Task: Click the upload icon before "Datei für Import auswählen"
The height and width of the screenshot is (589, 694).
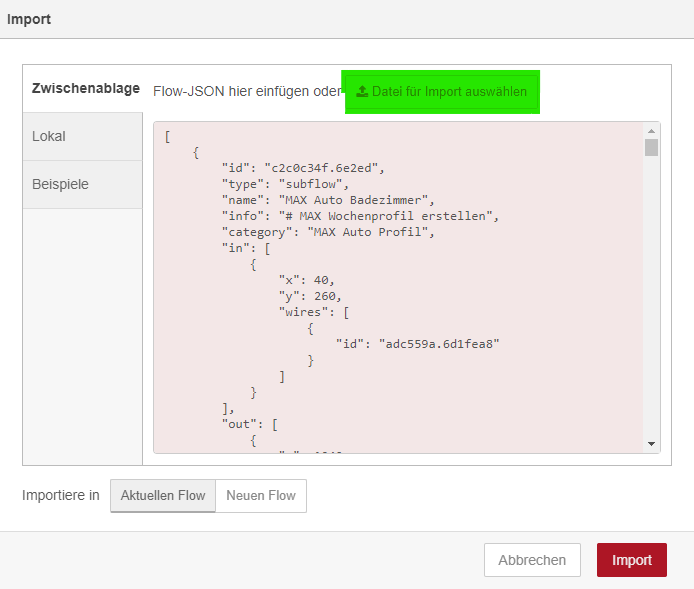Action: [x=362, y=92]
